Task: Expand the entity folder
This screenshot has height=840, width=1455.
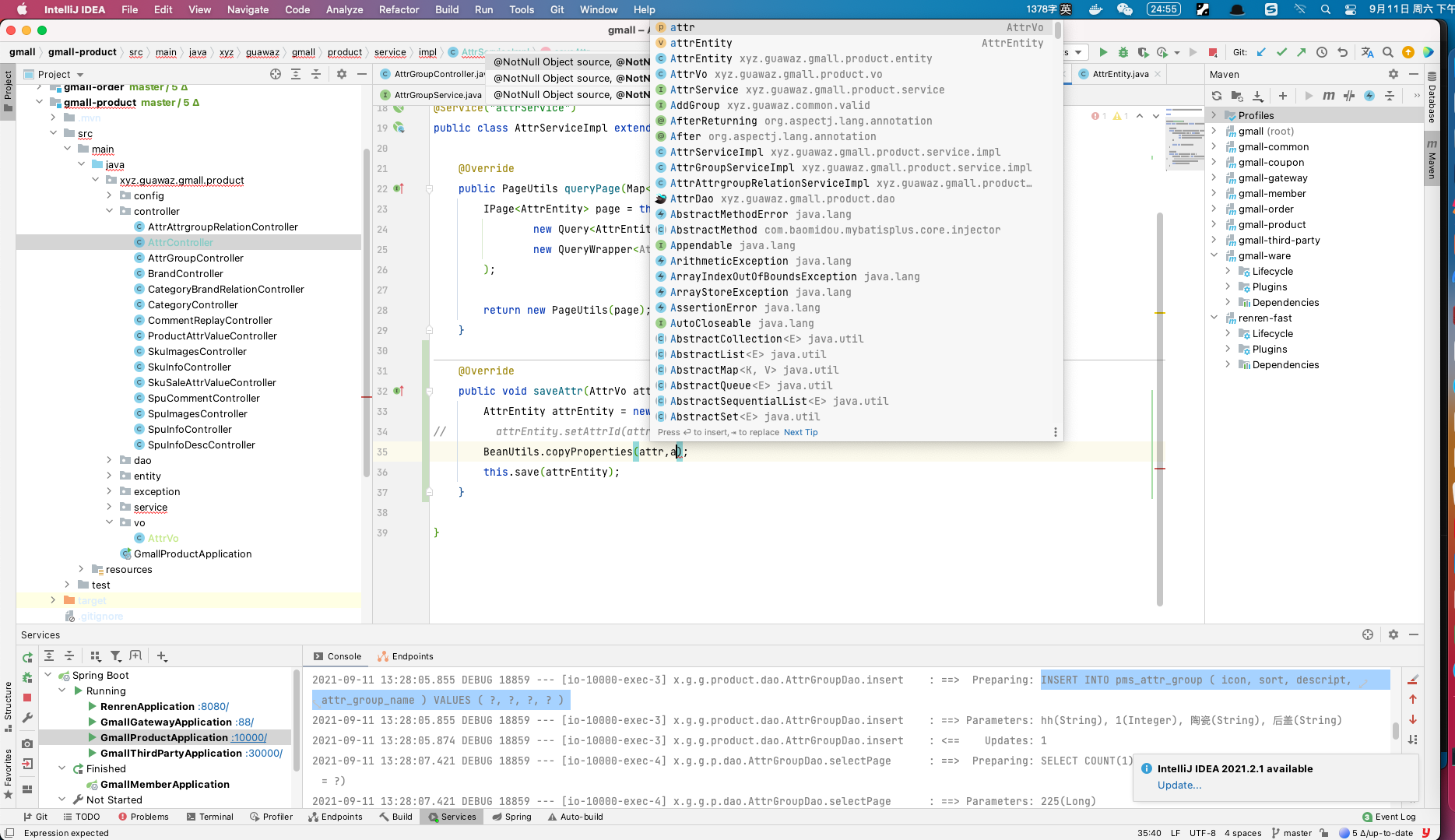Action: (x=110, y=476)
